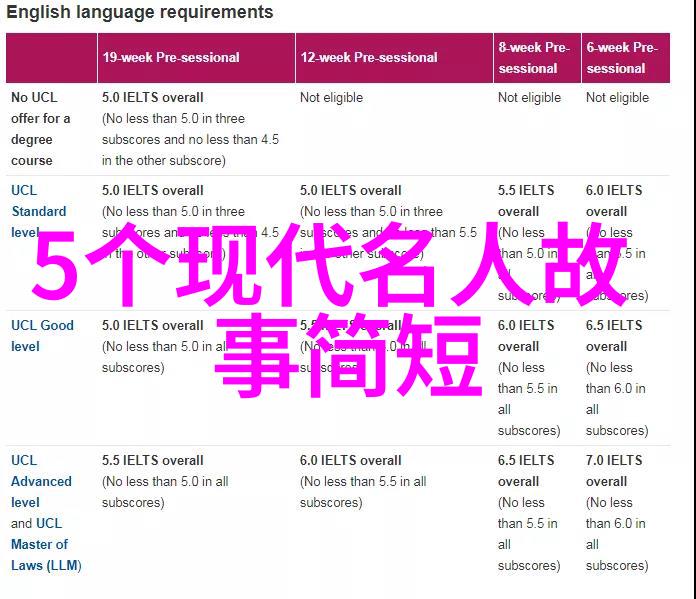696x599 pixels.
Task: Click Standard level 12-week '5.0 IELTS overall' cell
Action: pyautogui.click(x=350, y=190)
